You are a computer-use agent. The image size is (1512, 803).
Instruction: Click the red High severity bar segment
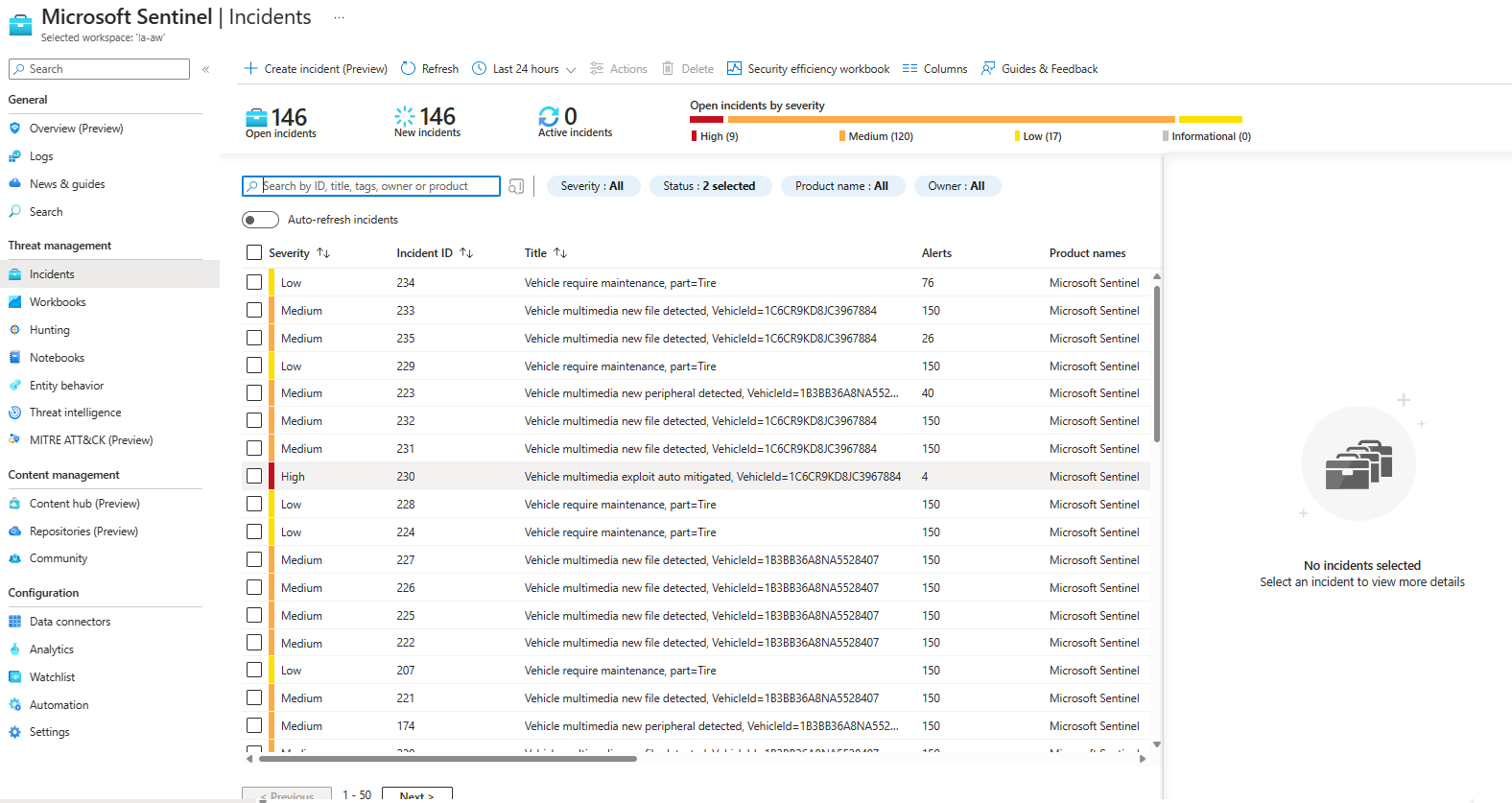pyautogui.click(x=706, y=120)
